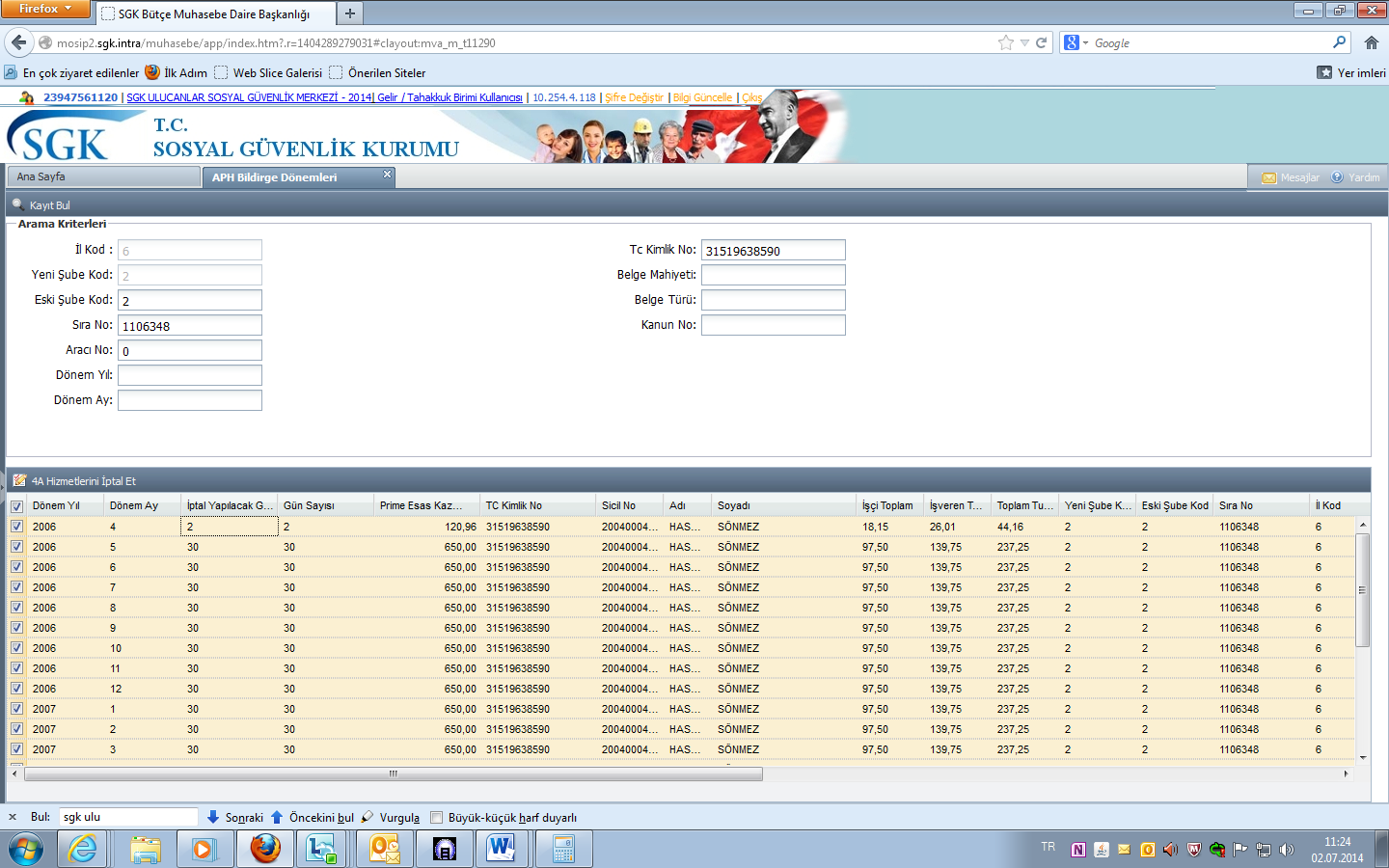Image resolution: width=1389 pixels, height=868 pixels.
Task: Open Microsoft Word taskbar icon
Action: tap(502, 850)
